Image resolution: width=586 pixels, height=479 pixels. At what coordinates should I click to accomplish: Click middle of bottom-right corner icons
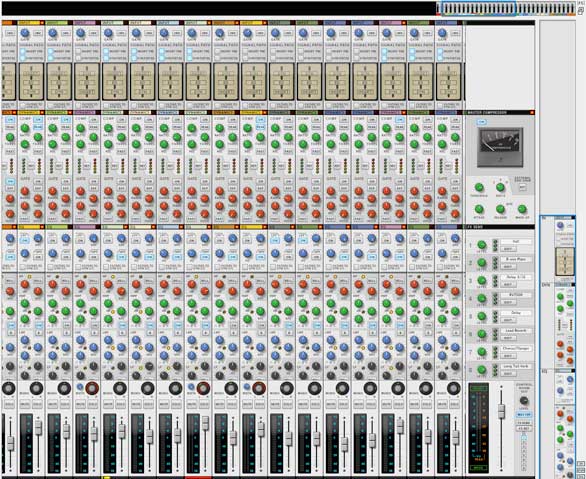581,469
